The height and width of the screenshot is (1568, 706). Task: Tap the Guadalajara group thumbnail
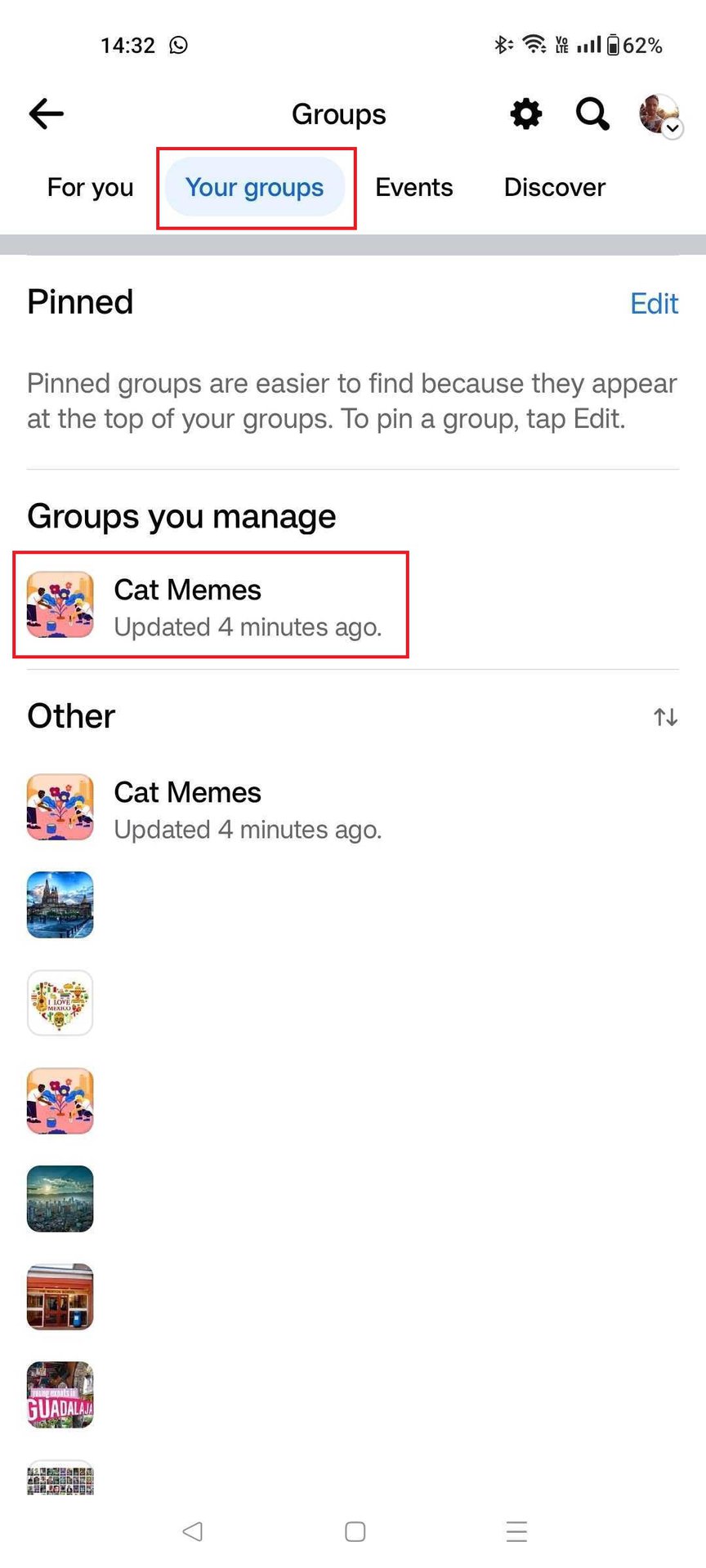tap(60, 1395)
